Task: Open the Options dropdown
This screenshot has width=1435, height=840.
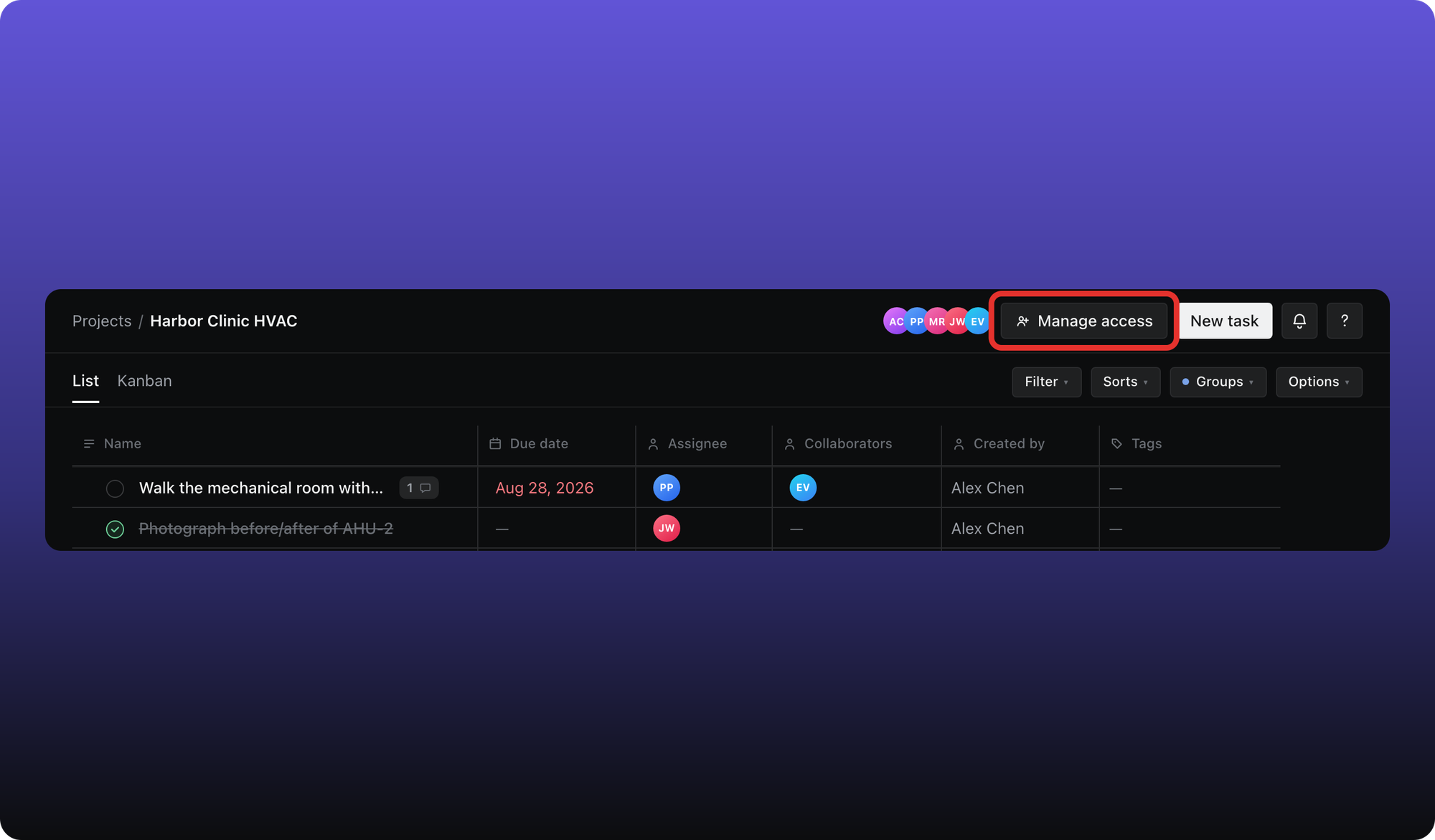Action: [1319, 382]
